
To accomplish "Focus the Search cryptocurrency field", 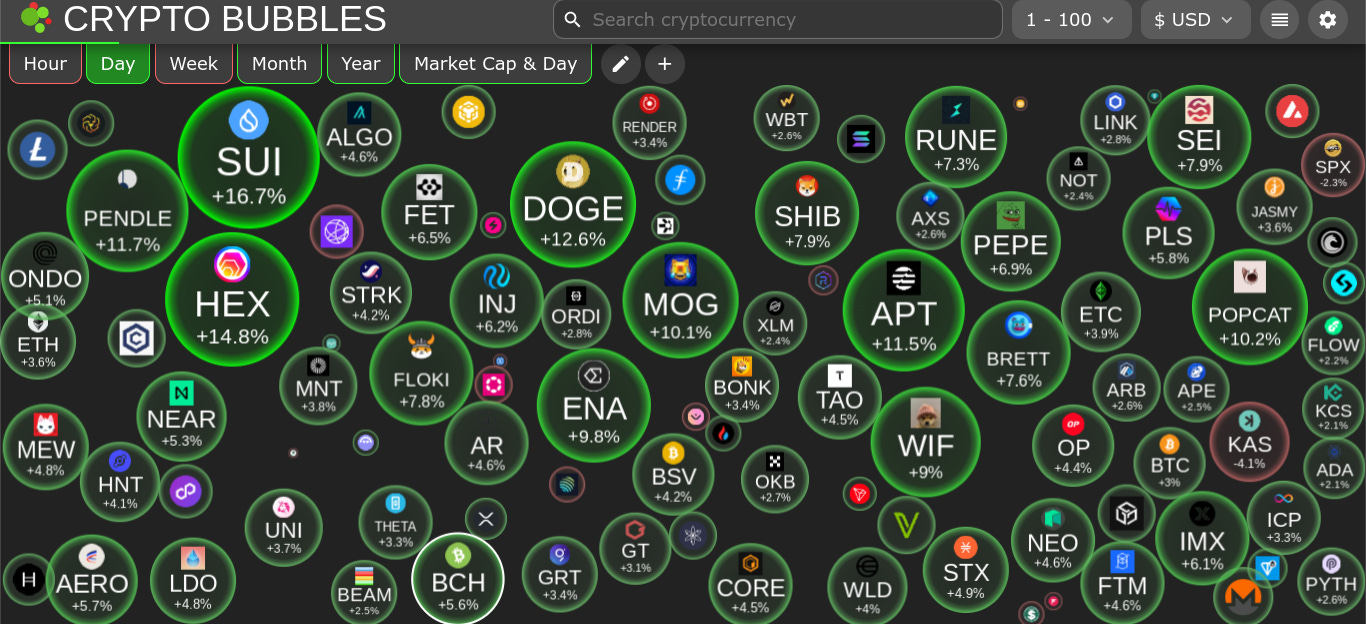I will 778,20.
